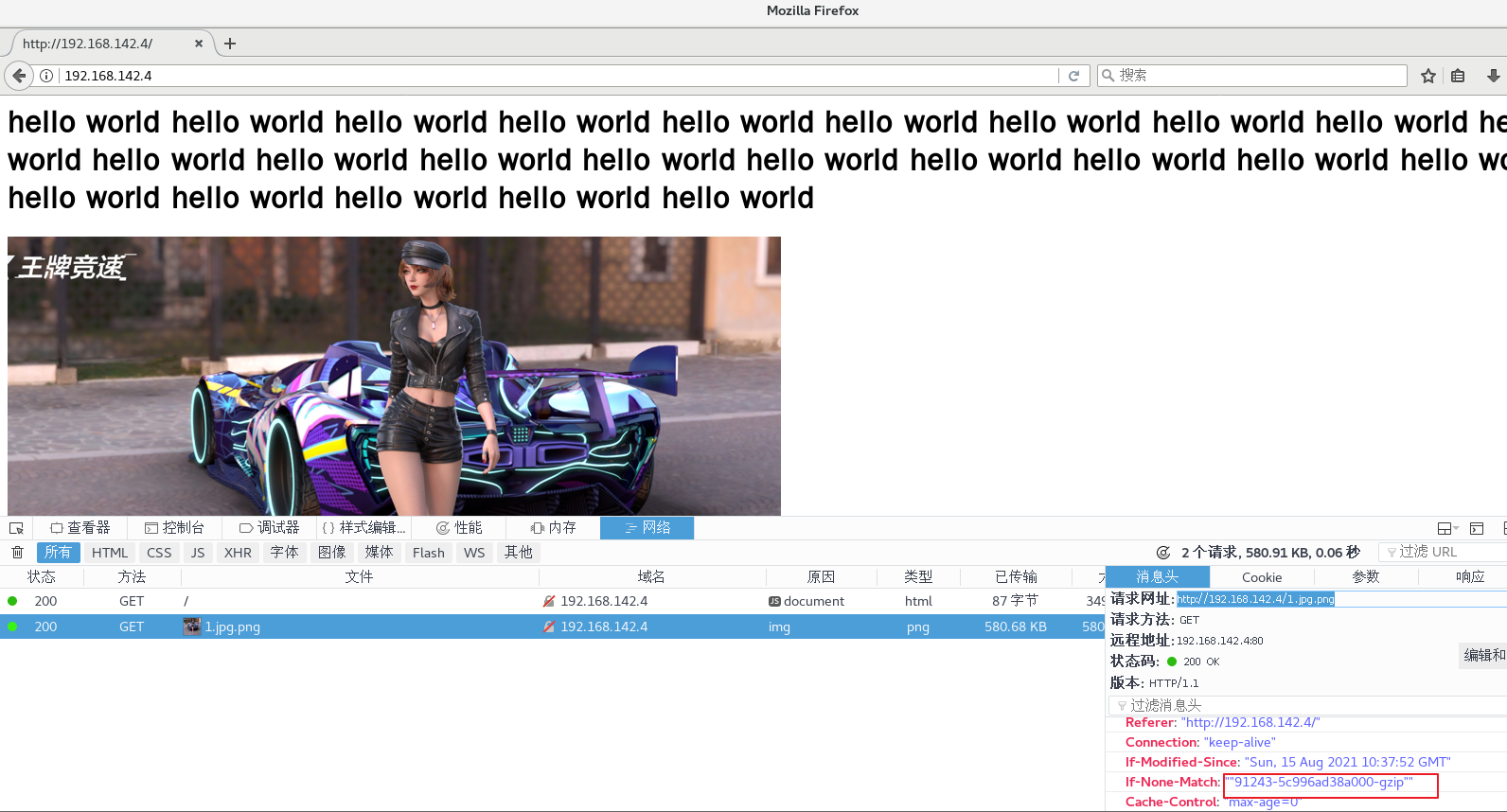Toggle the 所有 (All) request filter

pyautogui.click(x=58, y=553)
